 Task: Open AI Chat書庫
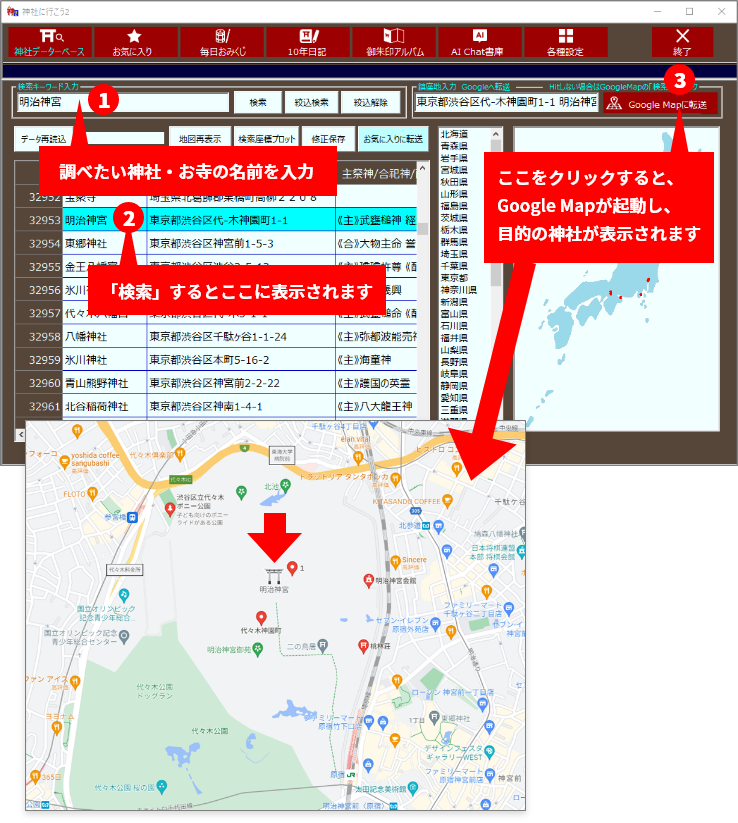[x=479, y=42]
